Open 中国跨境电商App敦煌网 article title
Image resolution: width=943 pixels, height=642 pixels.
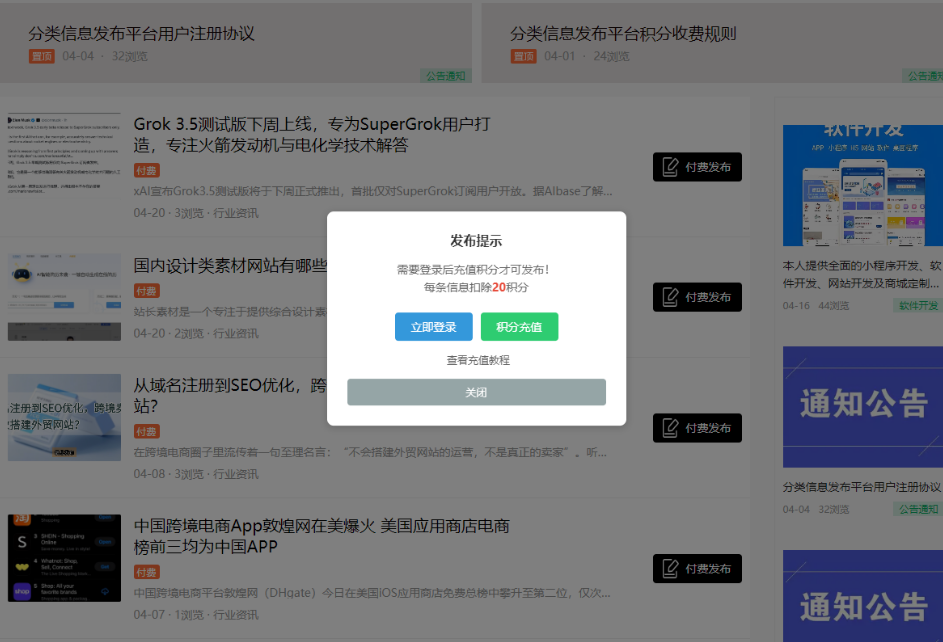pyautogui.click(x=322, y=536)
